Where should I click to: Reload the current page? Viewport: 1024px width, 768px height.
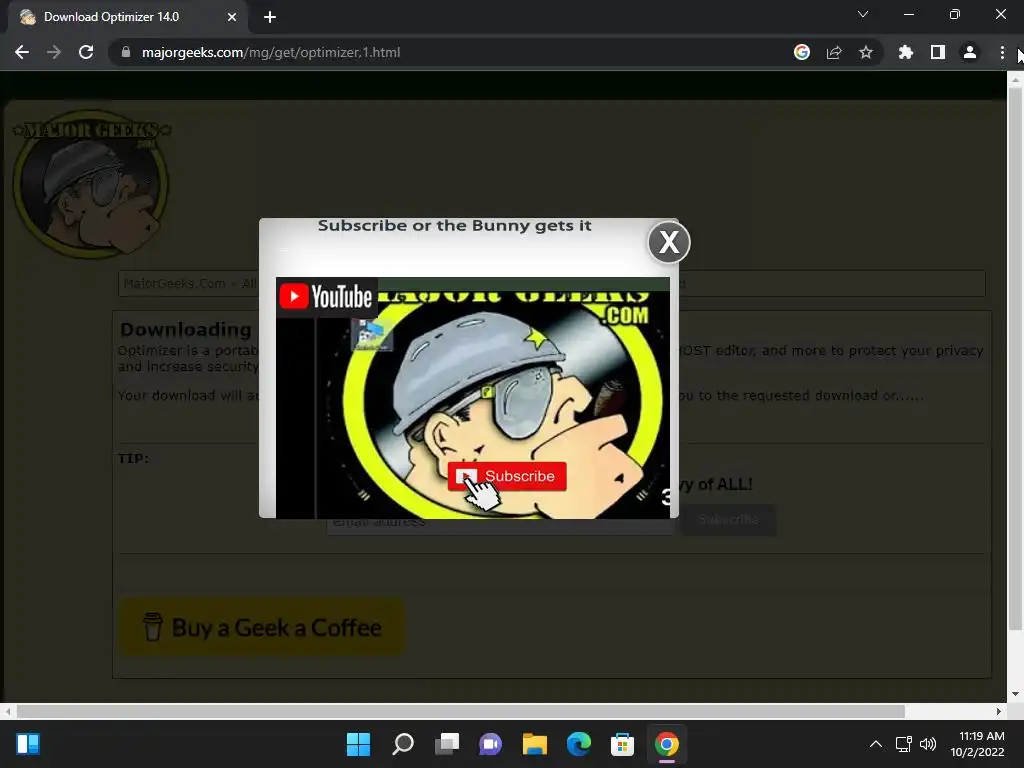click(x=86, y=52)
